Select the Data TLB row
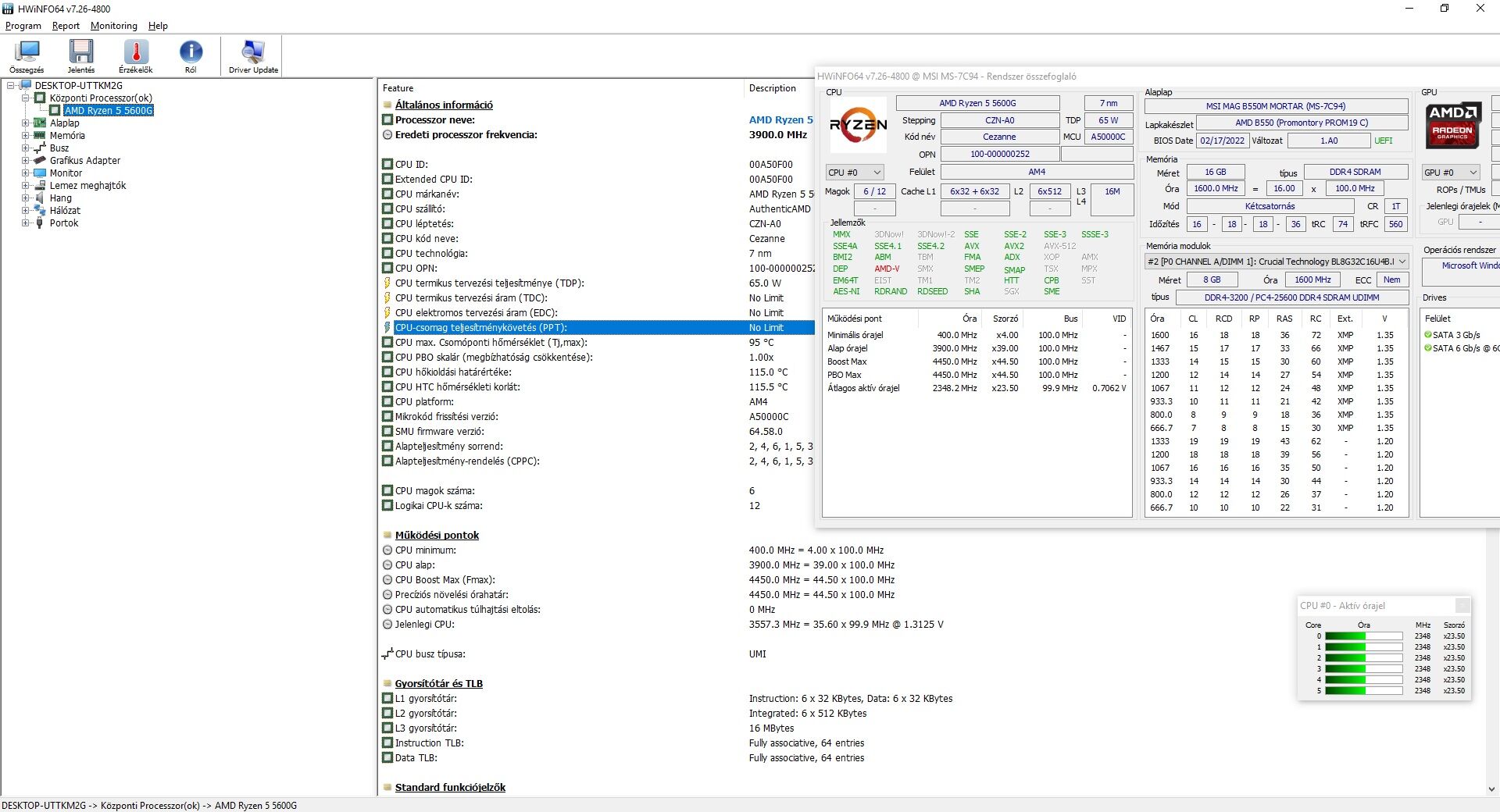 [934, 757]
